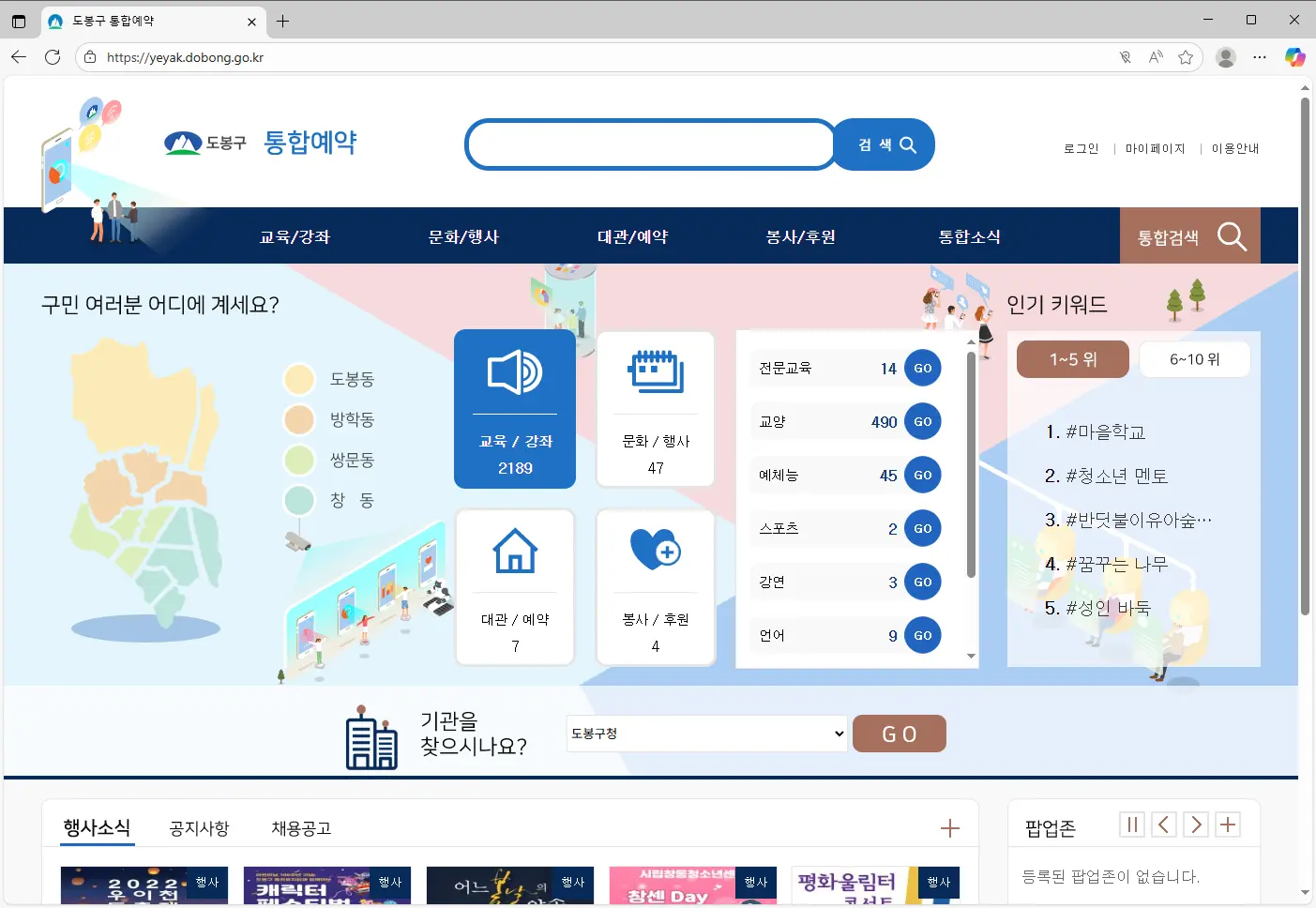Open the 문화/행사 calendar icon tile
This screenshot has height=908, width=1316.
[656, 408]
